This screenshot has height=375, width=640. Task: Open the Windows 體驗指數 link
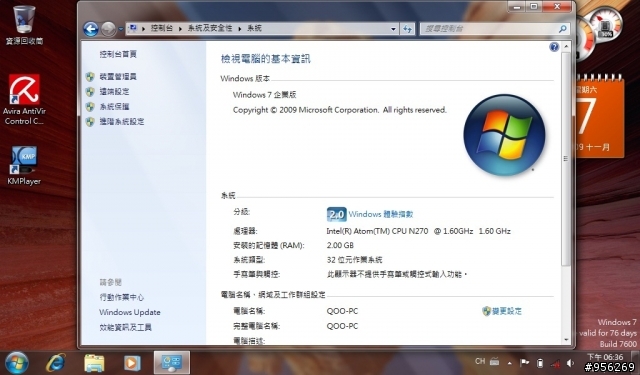381,214
